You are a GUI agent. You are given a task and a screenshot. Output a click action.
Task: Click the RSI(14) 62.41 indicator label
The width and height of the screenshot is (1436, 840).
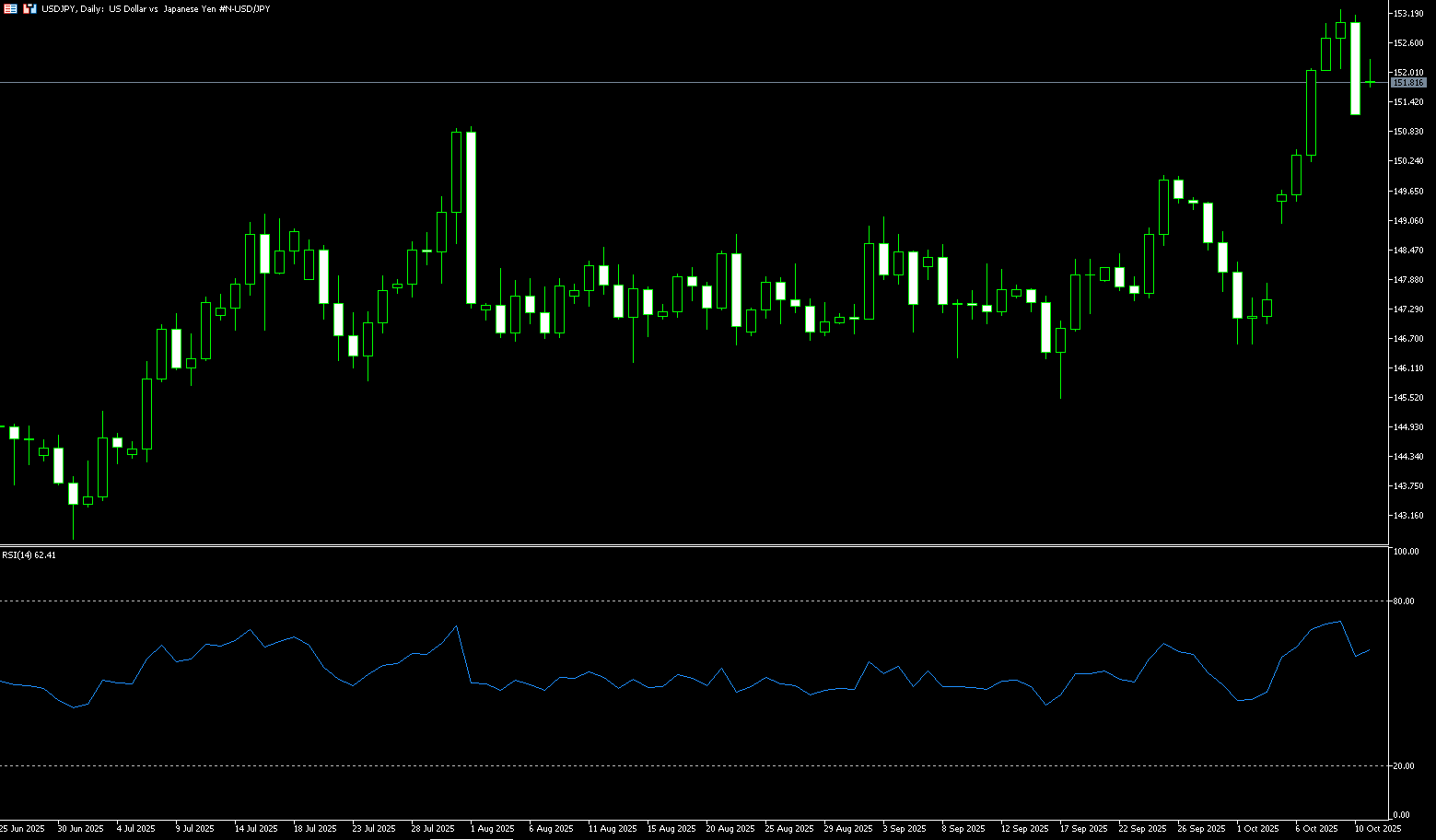29,555
